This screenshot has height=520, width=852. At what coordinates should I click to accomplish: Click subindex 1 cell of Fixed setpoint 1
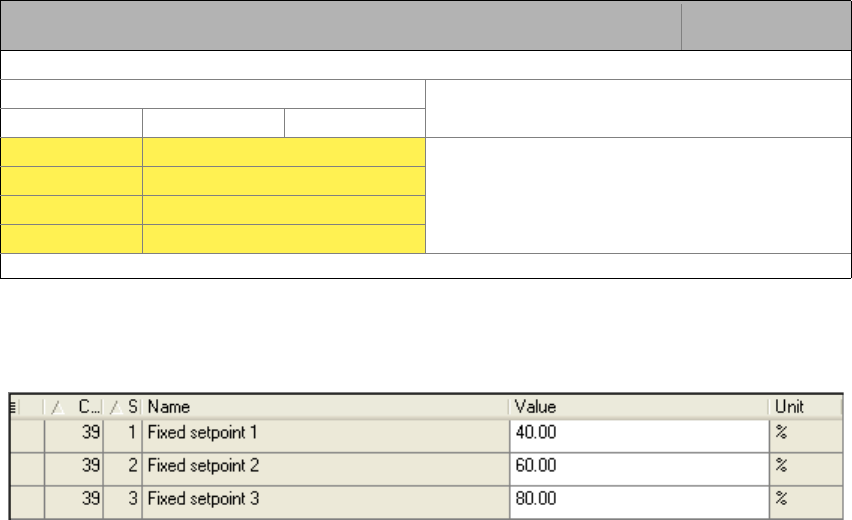123,436
